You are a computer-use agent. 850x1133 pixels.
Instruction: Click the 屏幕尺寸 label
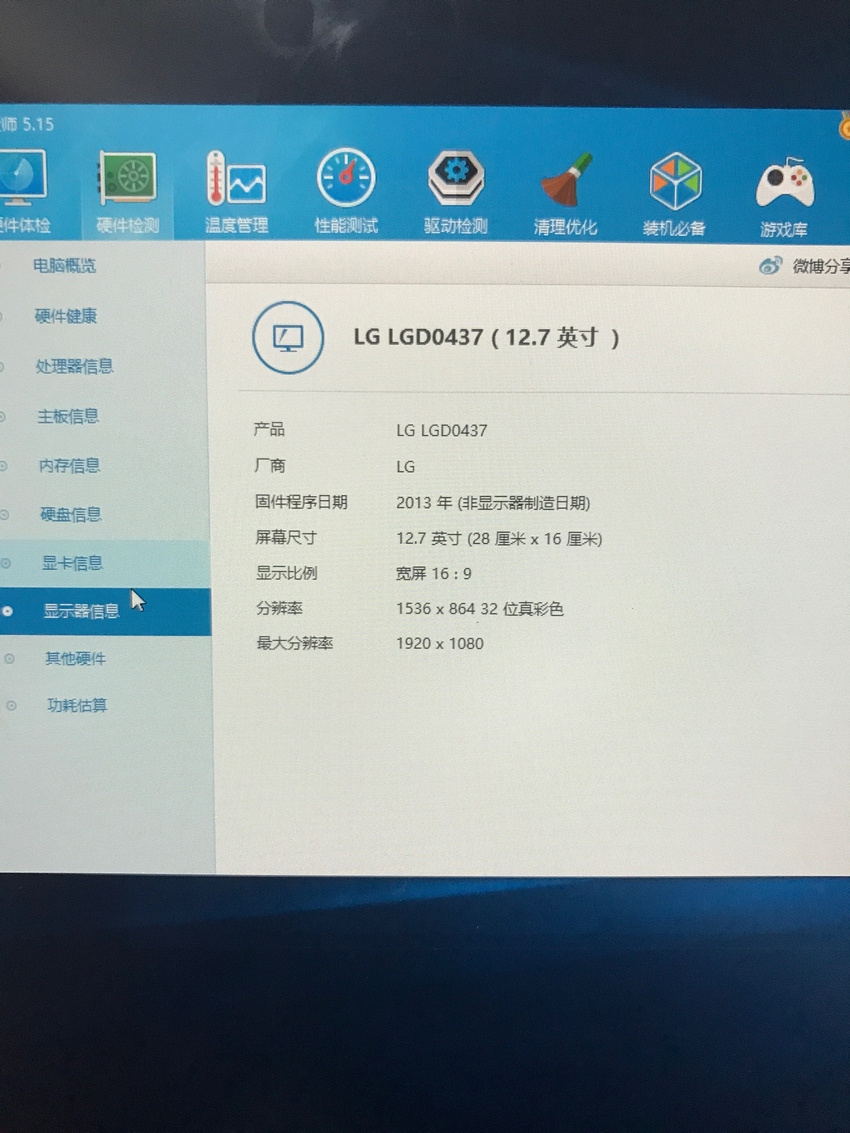286,537
